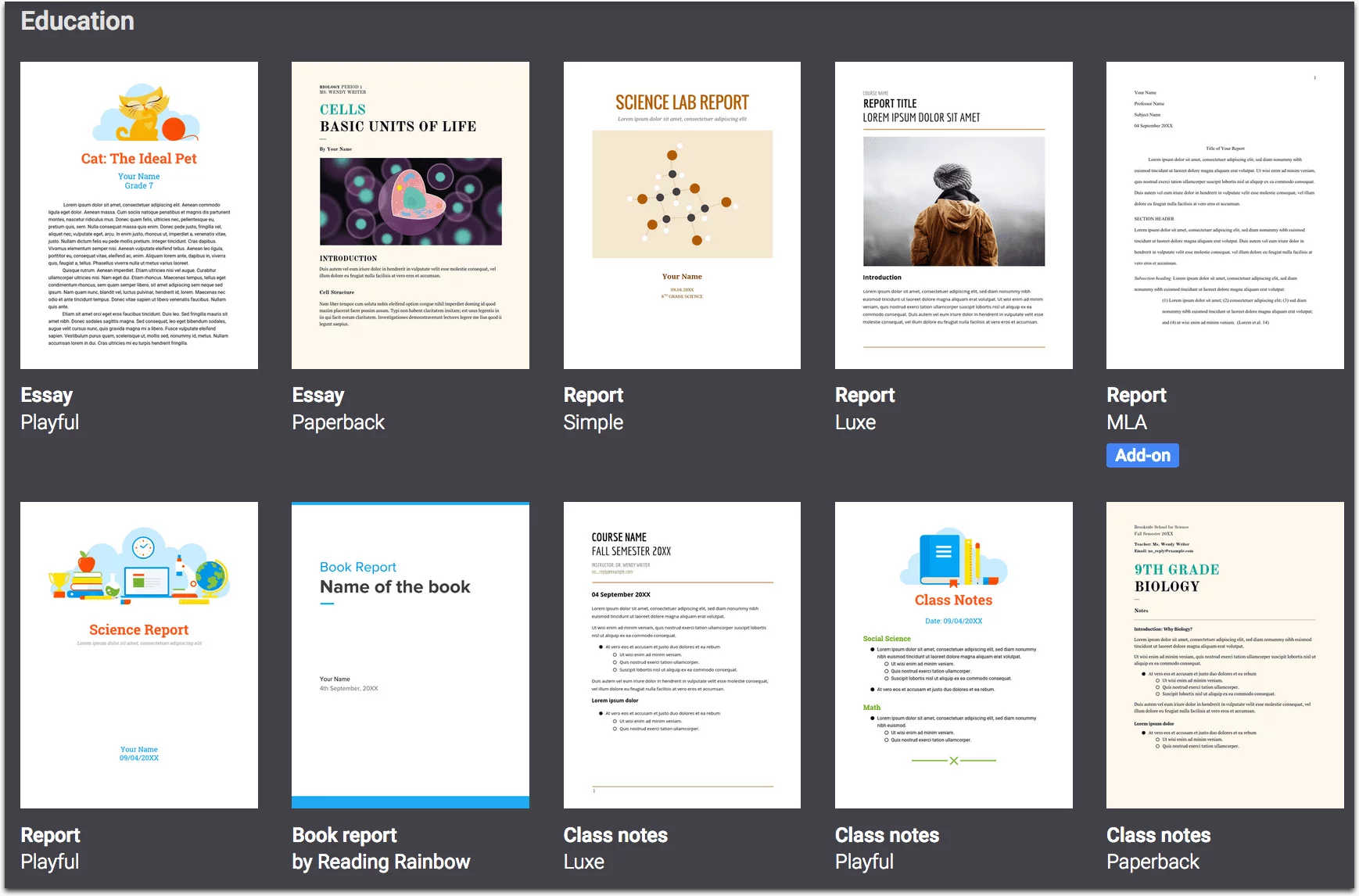Click the 'Book report' title label

click(x=345, y=835)
